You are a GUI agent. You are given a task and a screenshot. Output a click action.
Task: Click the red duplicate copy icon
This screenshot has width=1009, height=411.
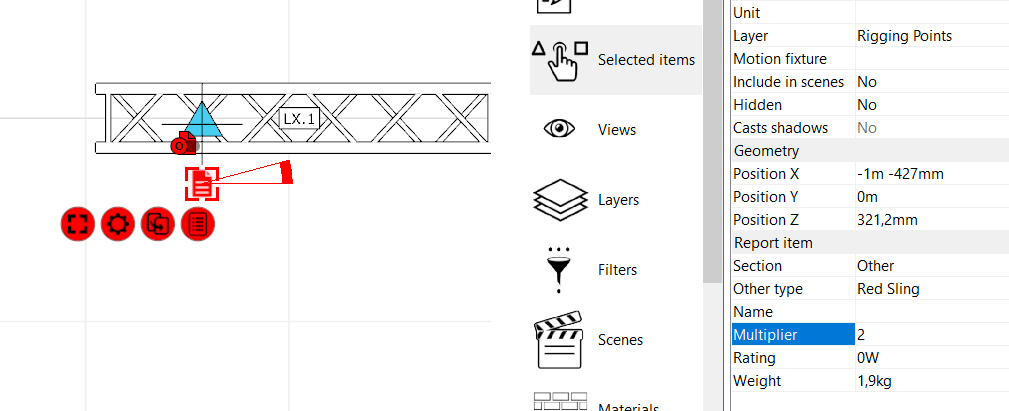[x=157, y=224]
